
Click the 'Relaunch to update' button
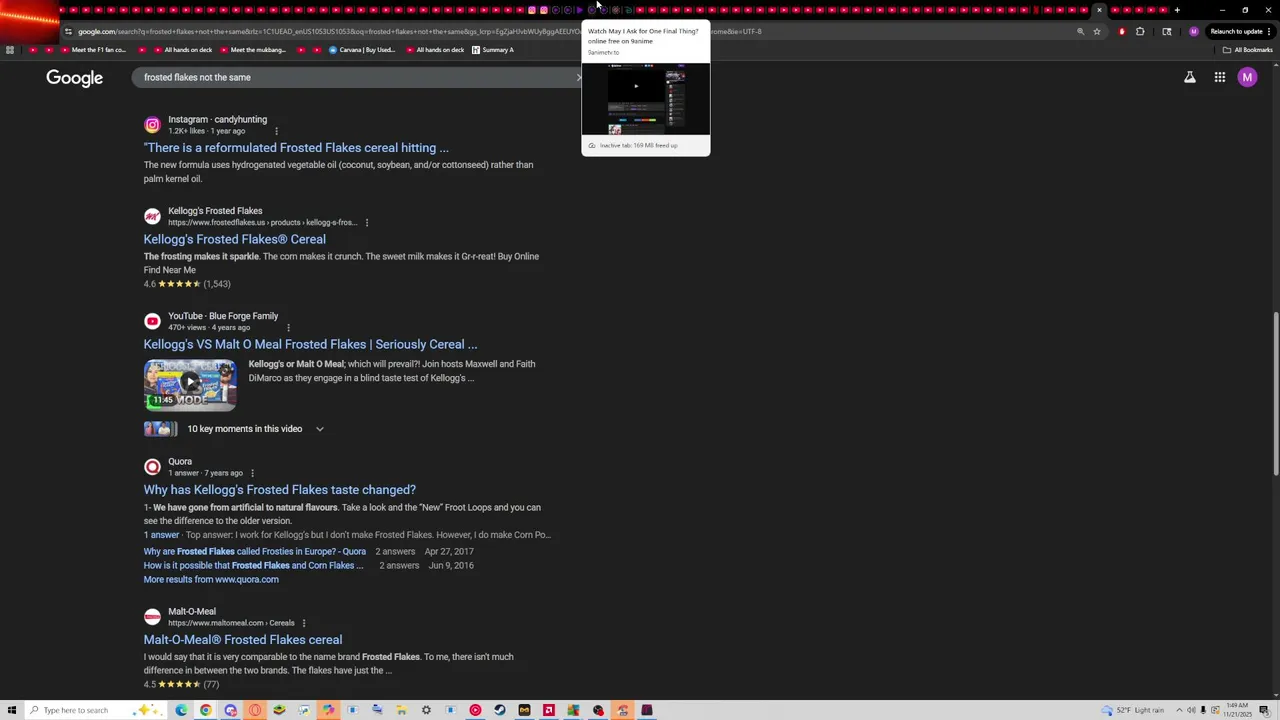(x=1236, y=31)
